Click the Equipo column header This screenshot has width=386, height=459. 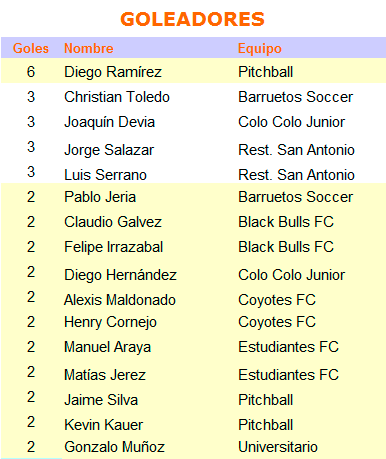(260, 49)
